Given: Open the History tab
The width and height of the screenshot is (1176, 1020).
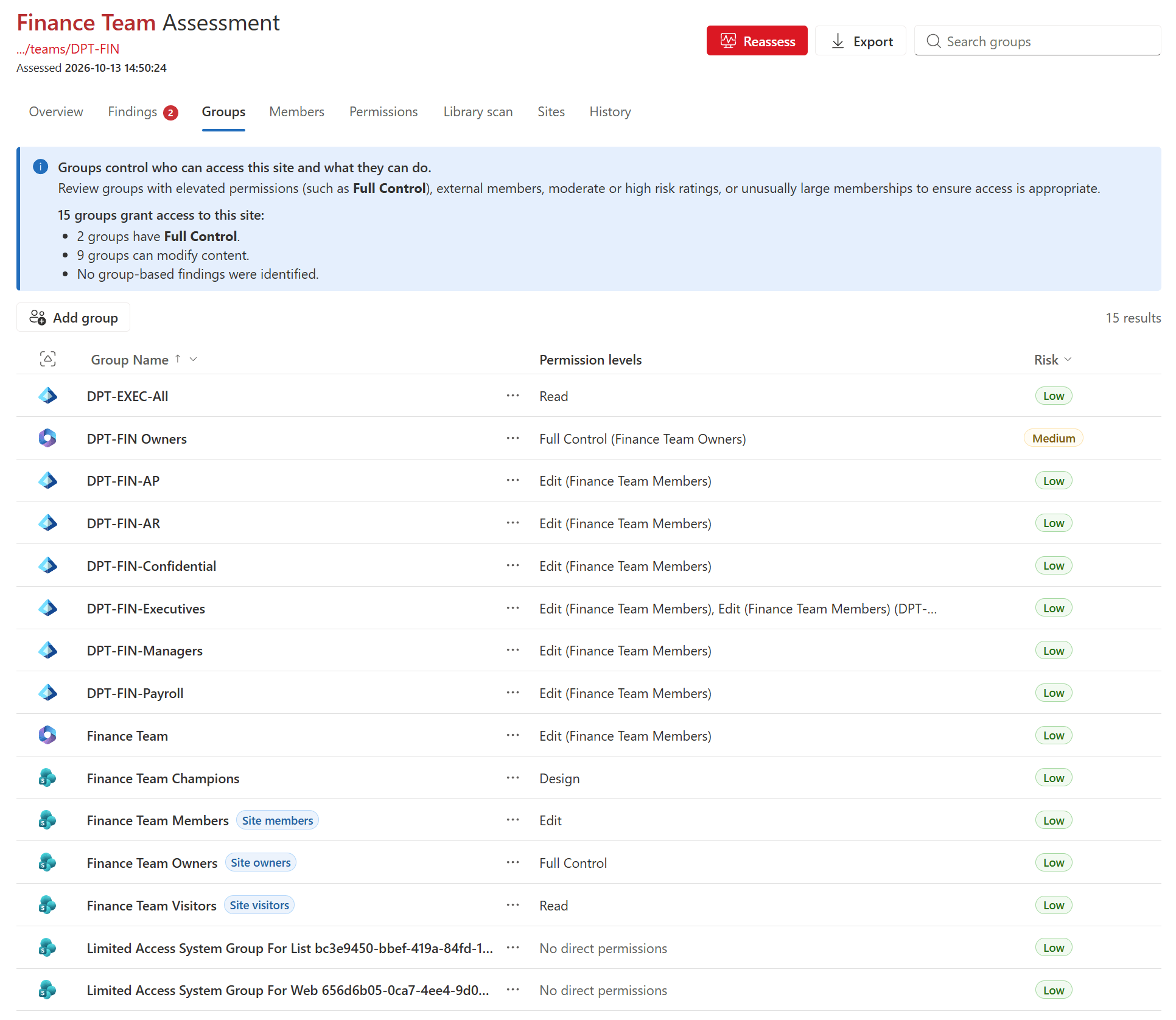Looking at the screenshot, I should 610,112.
